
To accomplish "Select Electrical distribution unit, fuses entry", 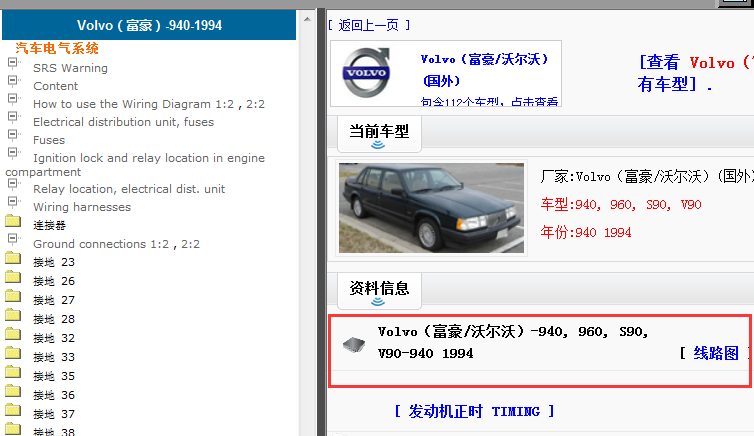I will tap(123, 122).
